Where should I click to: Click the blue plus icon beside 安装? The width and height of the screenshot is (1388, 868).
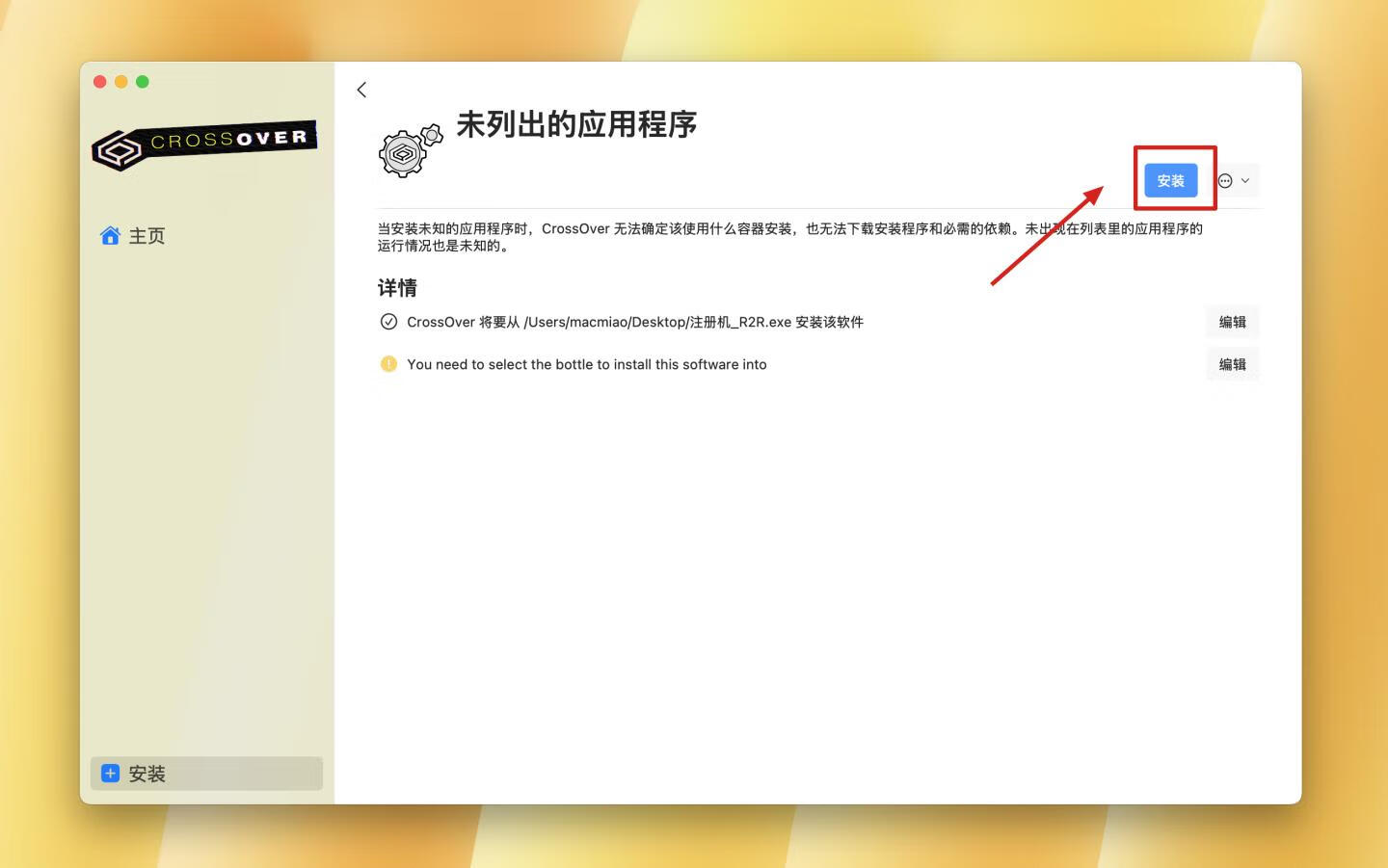(111, 774)
